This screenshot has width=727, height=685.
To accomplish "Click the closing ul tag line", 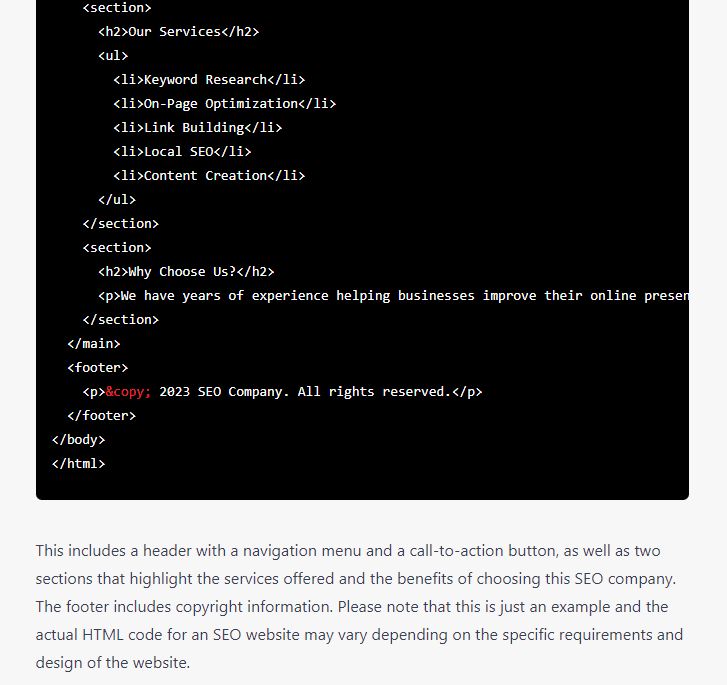I will pyautogui.click(x=117, y=200).
